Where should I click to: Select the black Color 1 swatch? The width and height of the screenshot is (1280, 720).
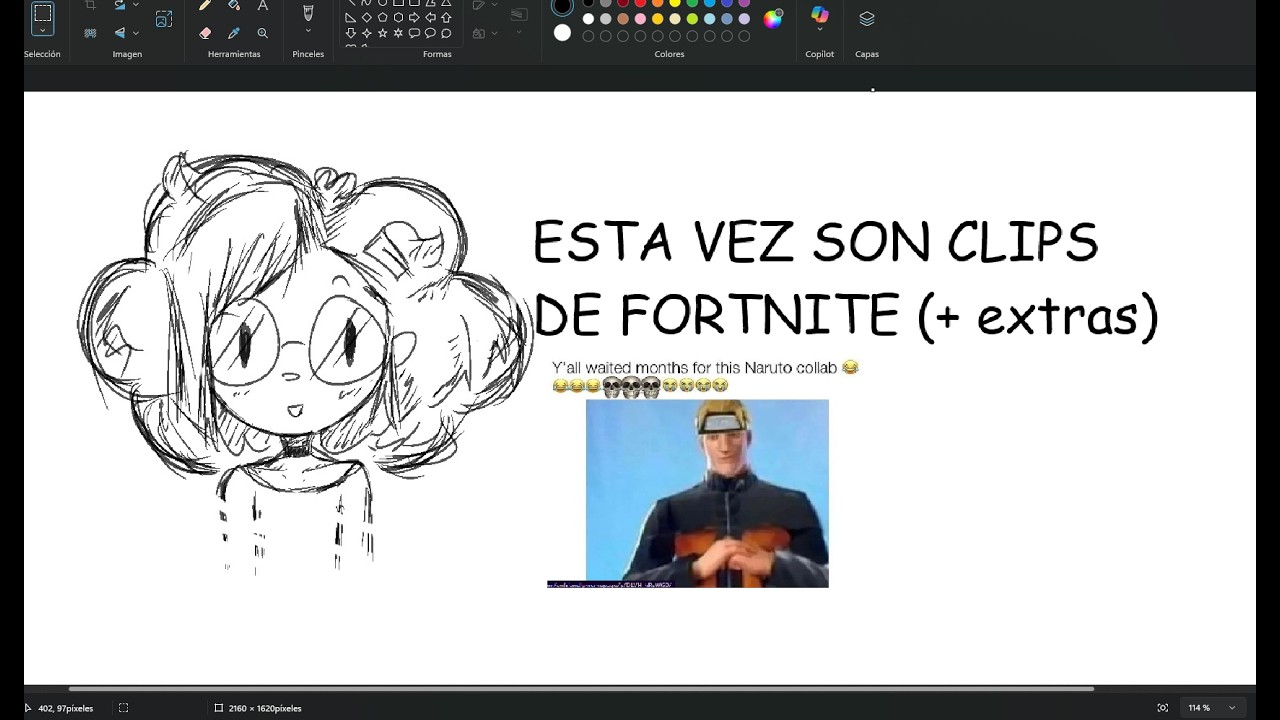click(563, 7)
